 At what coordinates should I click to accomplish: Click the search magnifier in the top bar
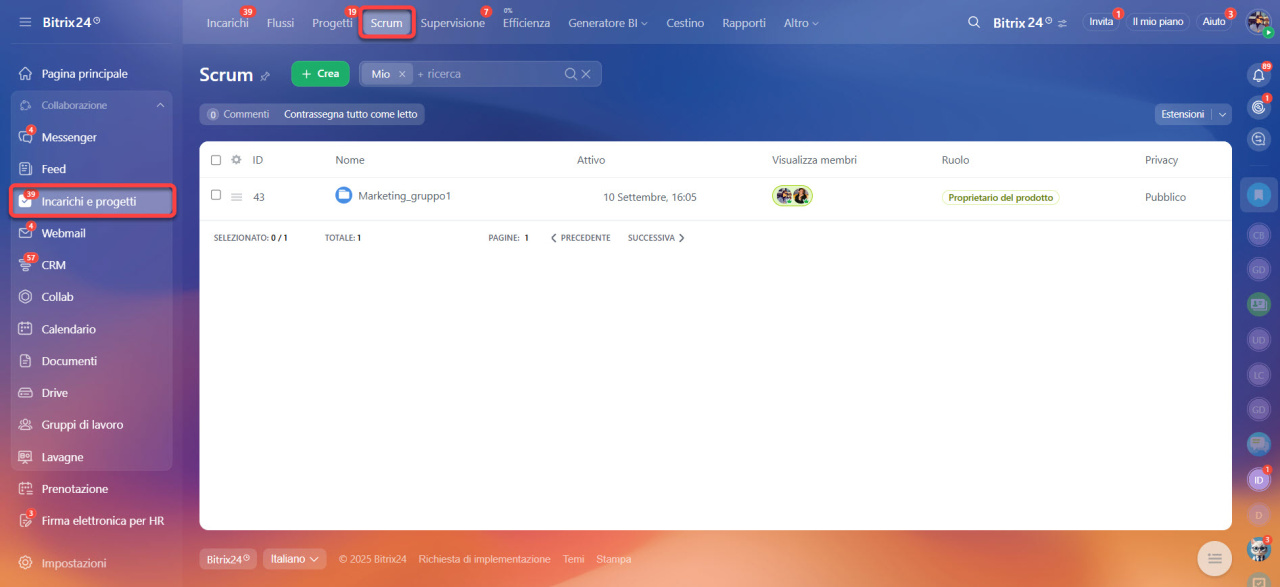click(x=974, y=22)
